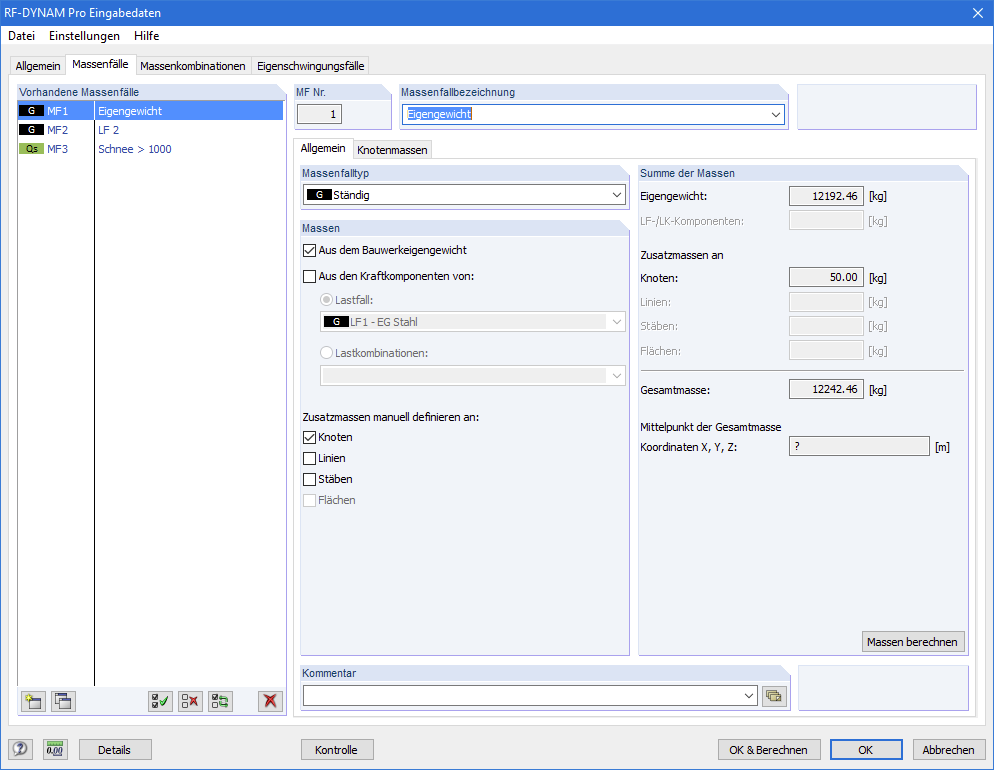
Task: Deselect all mass cases icon
Action: click(x=190, y=701)
